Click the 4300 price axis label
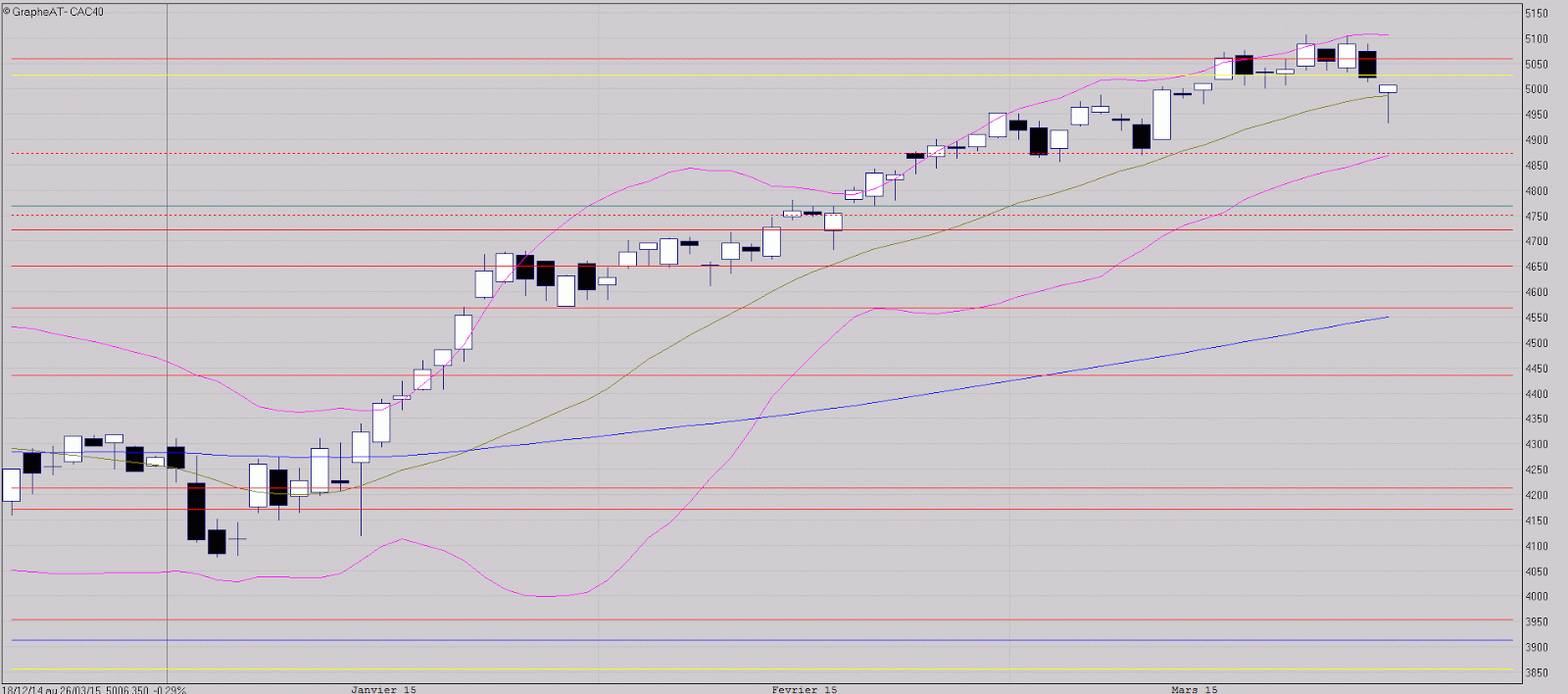The image size is (1568, 694). pos(1536,444)
